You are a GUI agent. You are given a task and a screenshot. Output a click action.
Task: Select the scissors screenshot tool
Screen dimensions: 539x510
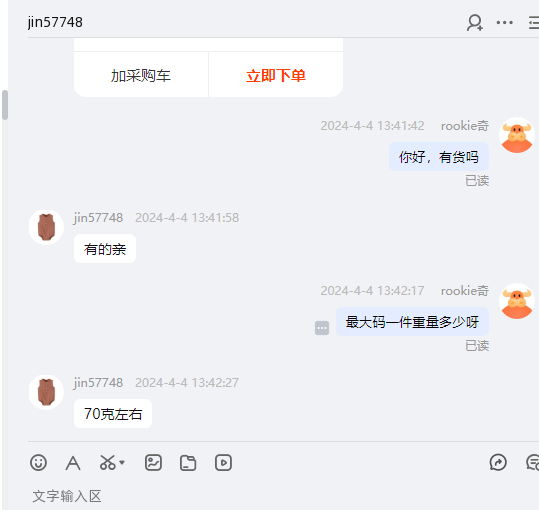click(x=108, y=463)
